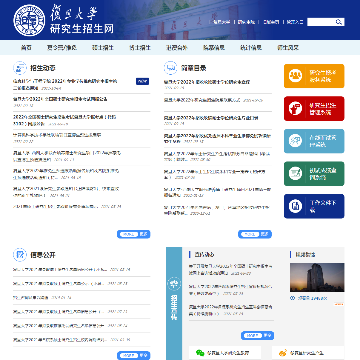
Task: Click the icon on the light-blue button
Action: coord(295,141)
